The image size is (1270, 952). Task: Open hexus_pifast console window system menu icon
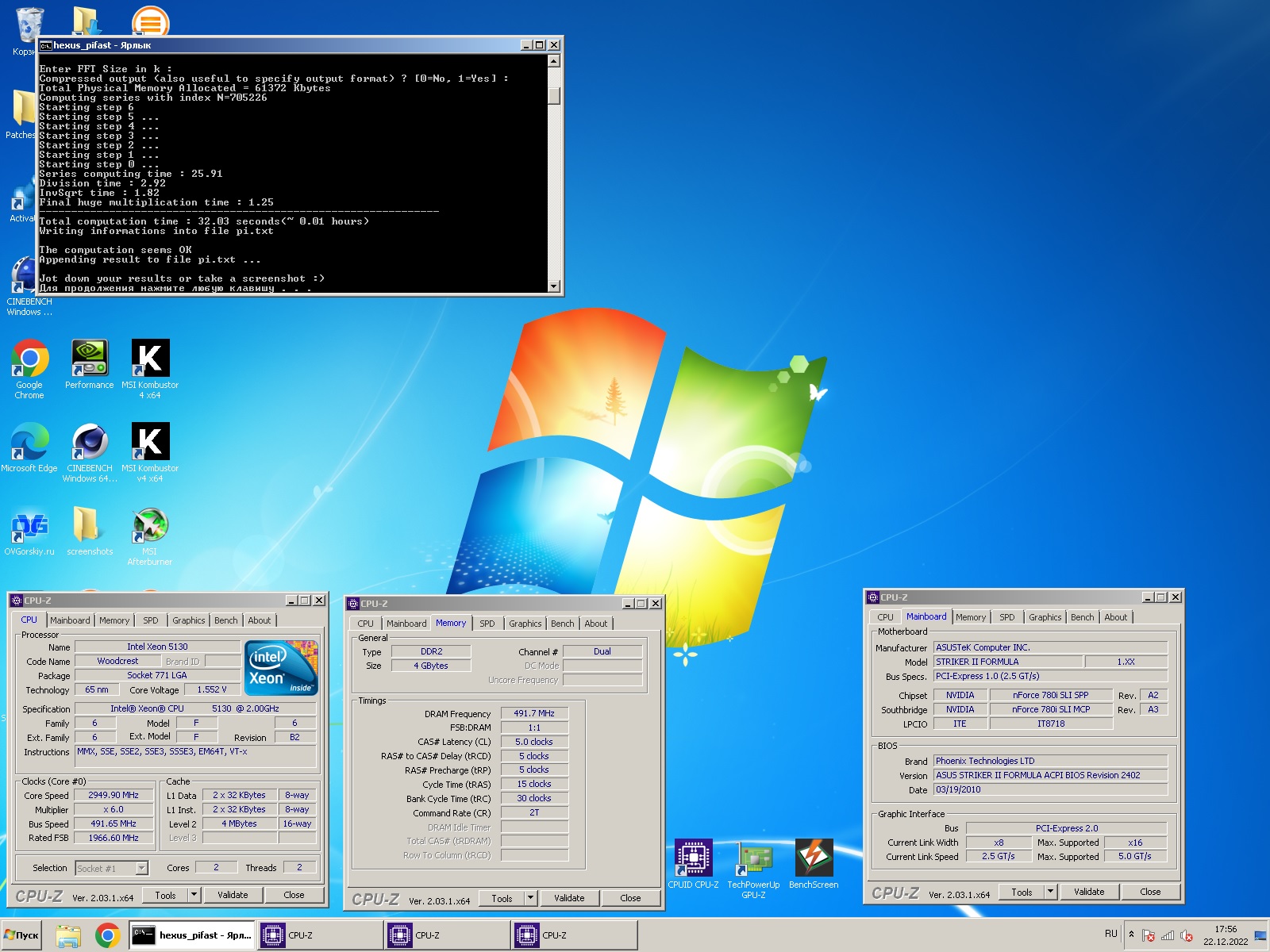click(x=46, y=45)
